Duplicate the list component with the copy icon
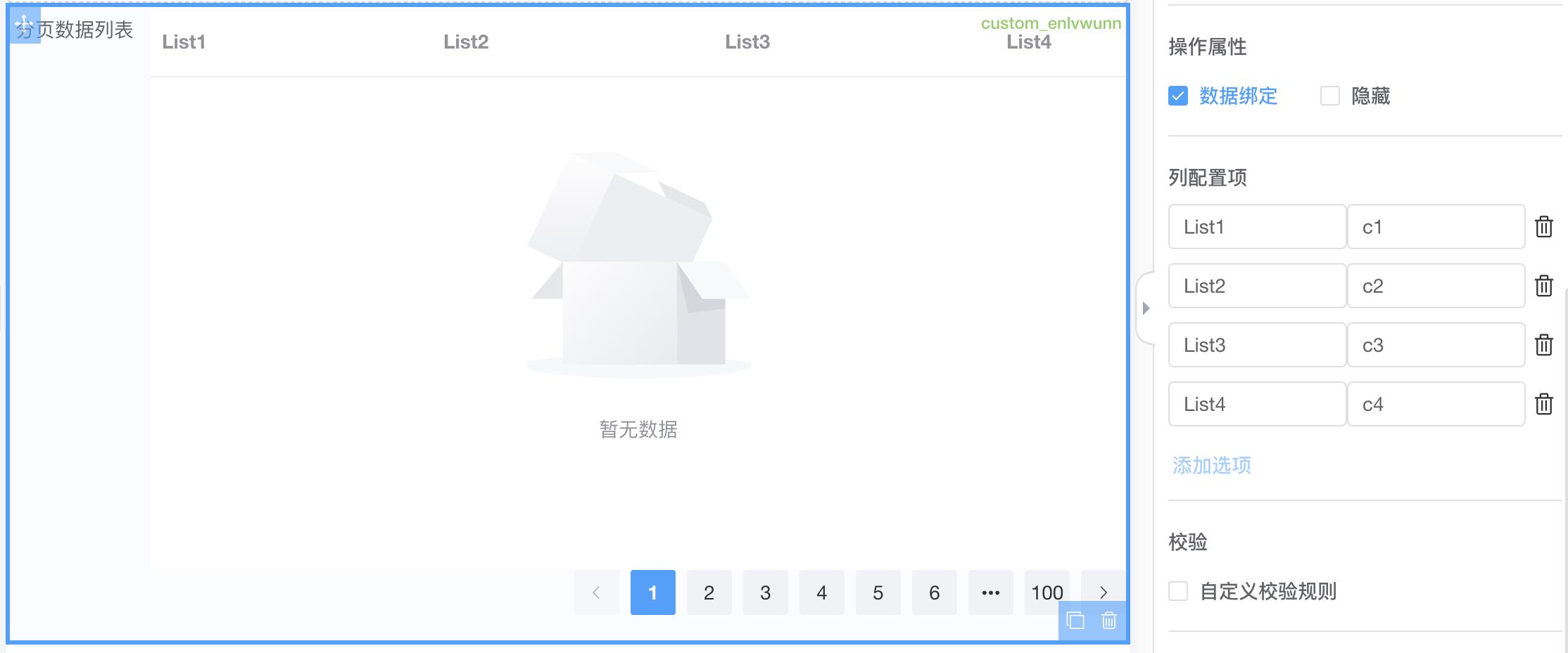Viewport: 1568px width, 653px height. (1075, 621)
